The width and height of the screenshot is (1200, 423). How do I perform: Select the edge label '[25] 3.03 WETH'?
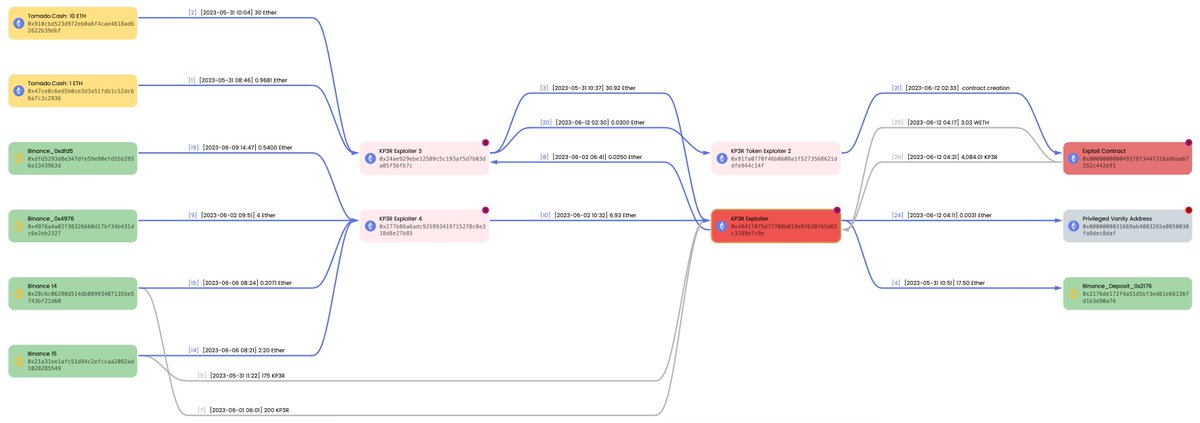coord(939,122)
